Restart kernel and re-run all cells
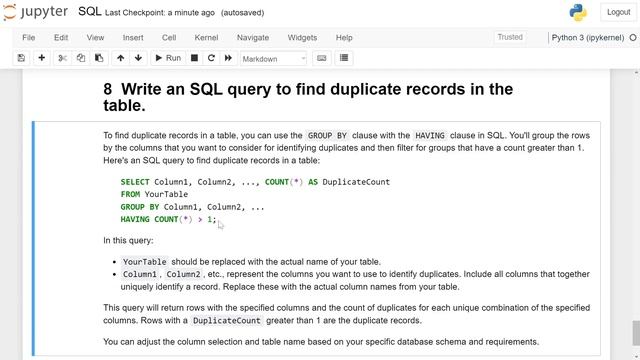 pyautogui.click(x=228, y=58)
